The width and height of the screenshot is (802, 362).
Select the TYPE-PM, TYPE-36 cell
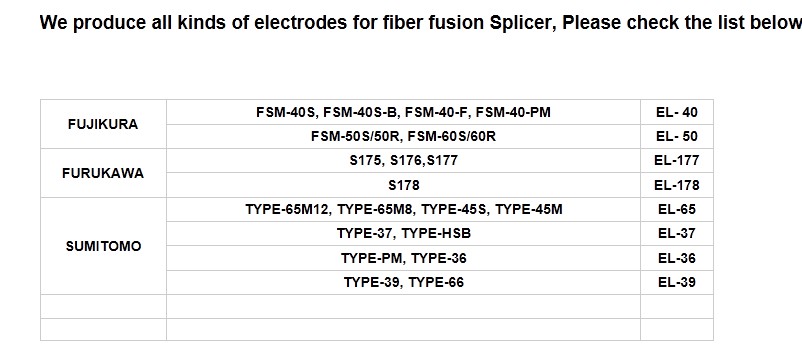(403, 258)
